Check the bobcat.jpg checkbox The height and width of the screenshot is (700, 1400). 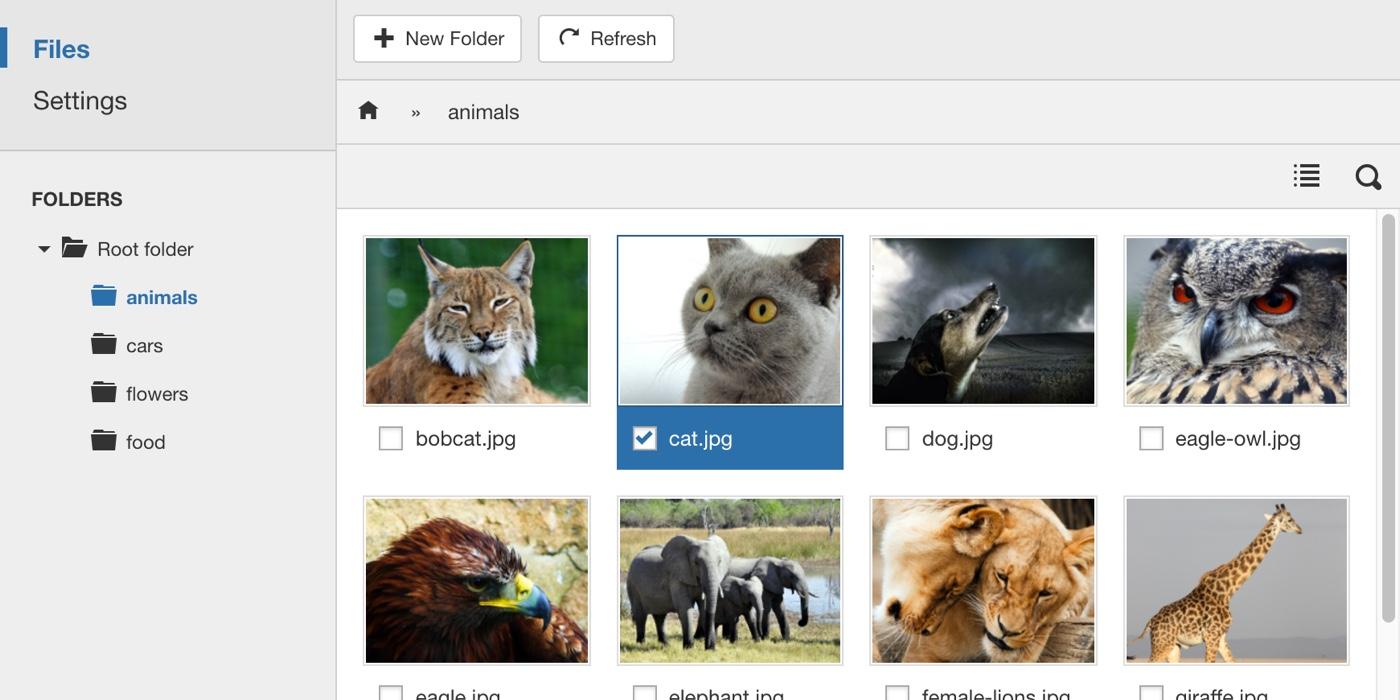pyautogui.click(x=391, y=438)
